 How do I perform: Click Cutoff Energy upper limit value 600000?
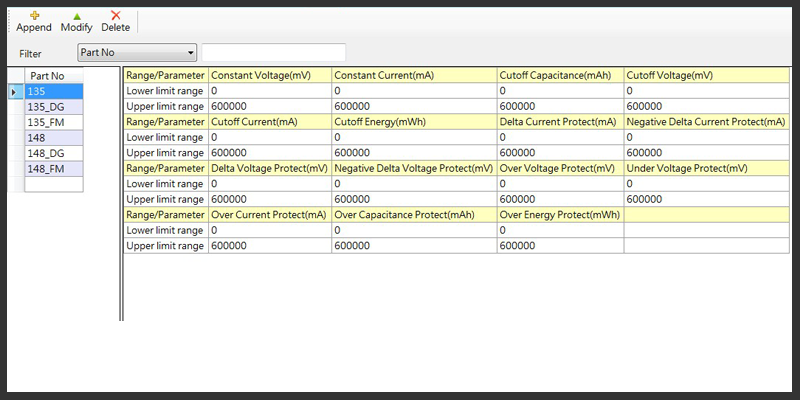pyautogui.click(x=414, y=153)
